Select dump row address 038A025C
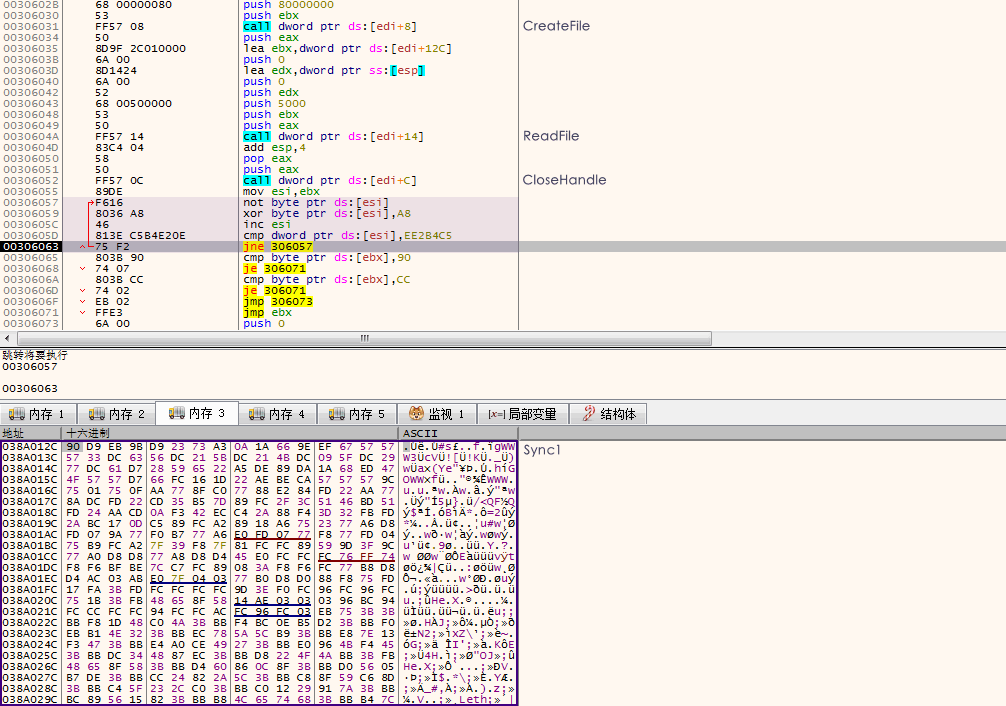The image size is (1006, 706). tap(30, 655)
